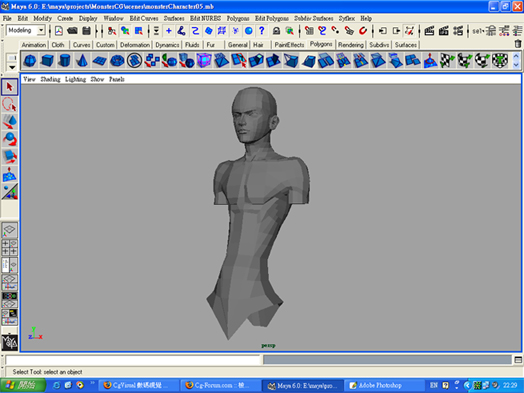Screen dimensions: 524x393
Task: Select the four view layout
Action: 9,248
